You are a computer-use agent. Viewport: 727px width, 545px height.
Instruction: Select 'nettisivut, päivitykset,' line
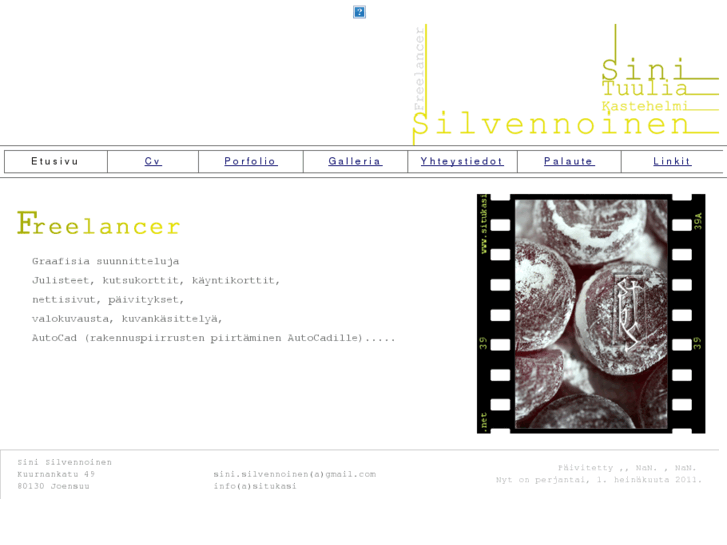[108, 300]
